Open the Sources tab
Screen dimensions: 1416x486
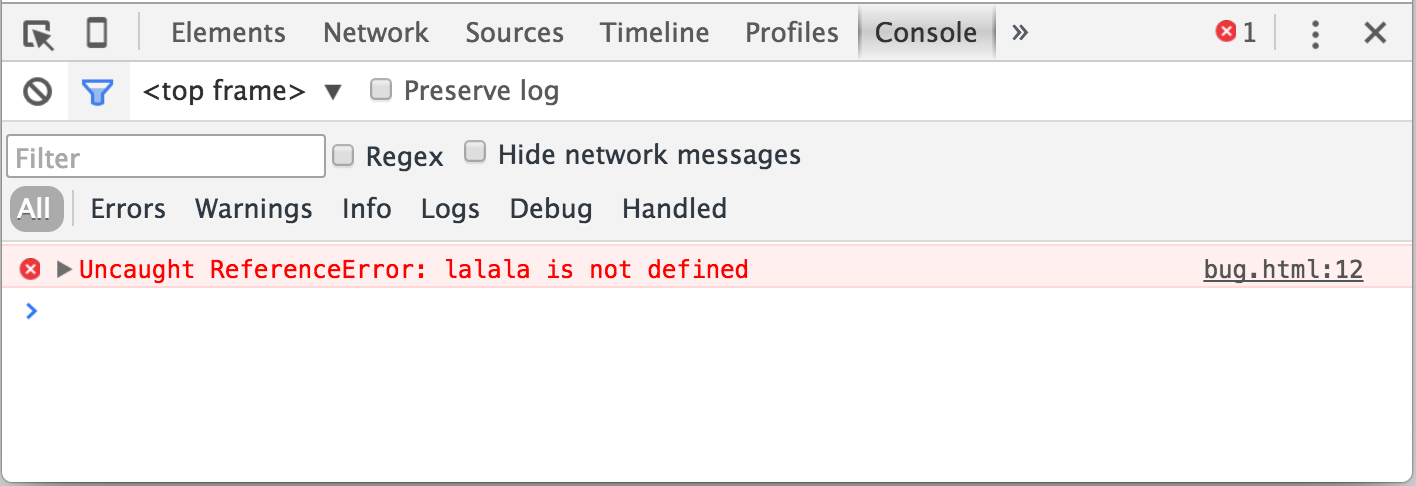pos(514,33)
